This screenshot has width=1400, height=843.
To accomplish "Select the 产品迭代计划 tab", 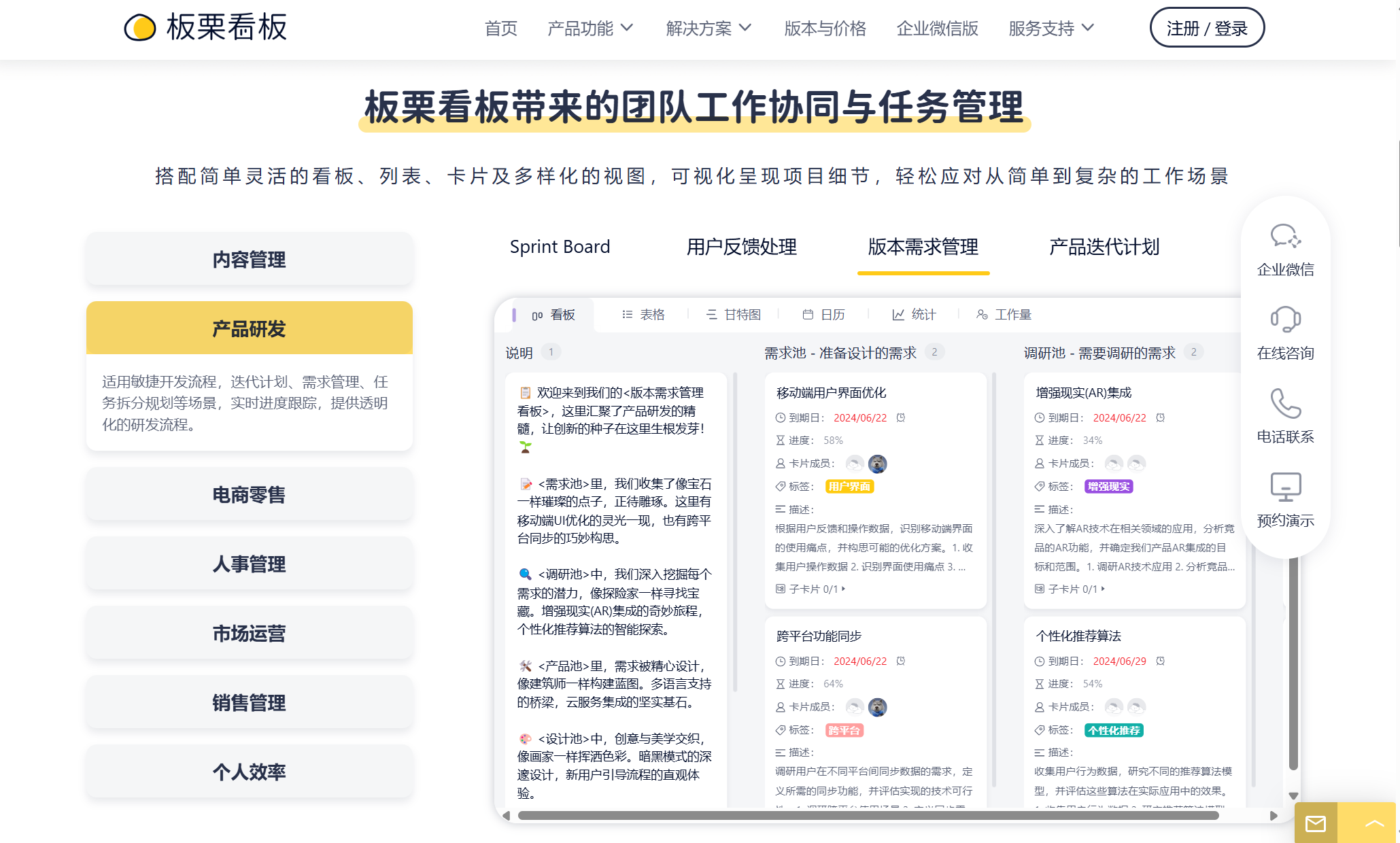I will (x=1104, y=247).
